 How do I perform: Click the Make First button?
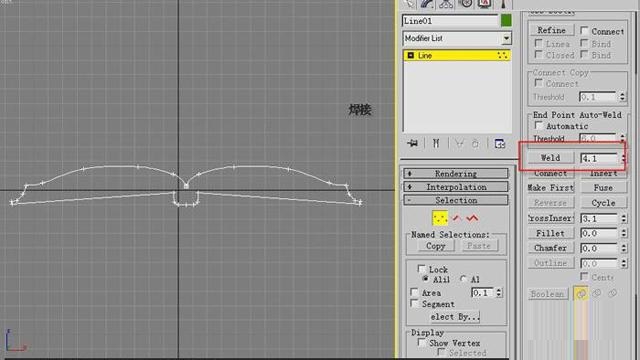551,188
